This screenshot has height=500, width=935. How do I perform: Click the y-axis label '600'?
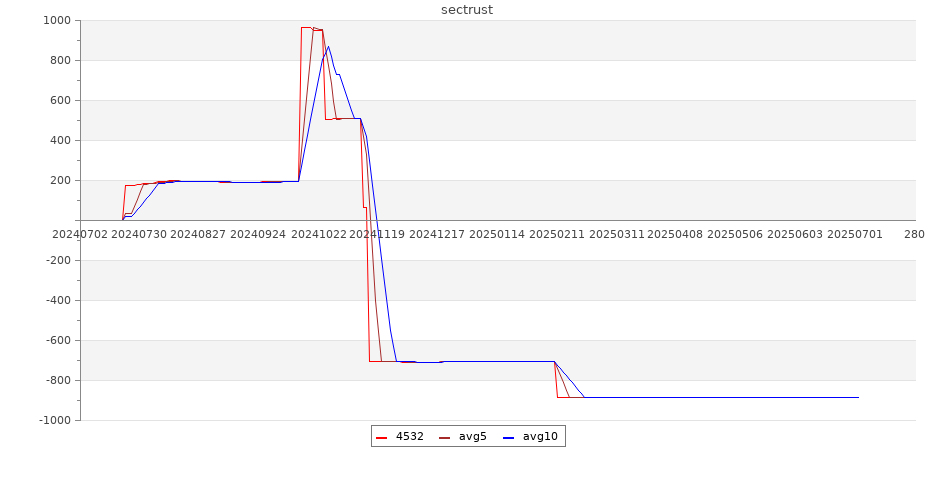click(x=61, y=100)
